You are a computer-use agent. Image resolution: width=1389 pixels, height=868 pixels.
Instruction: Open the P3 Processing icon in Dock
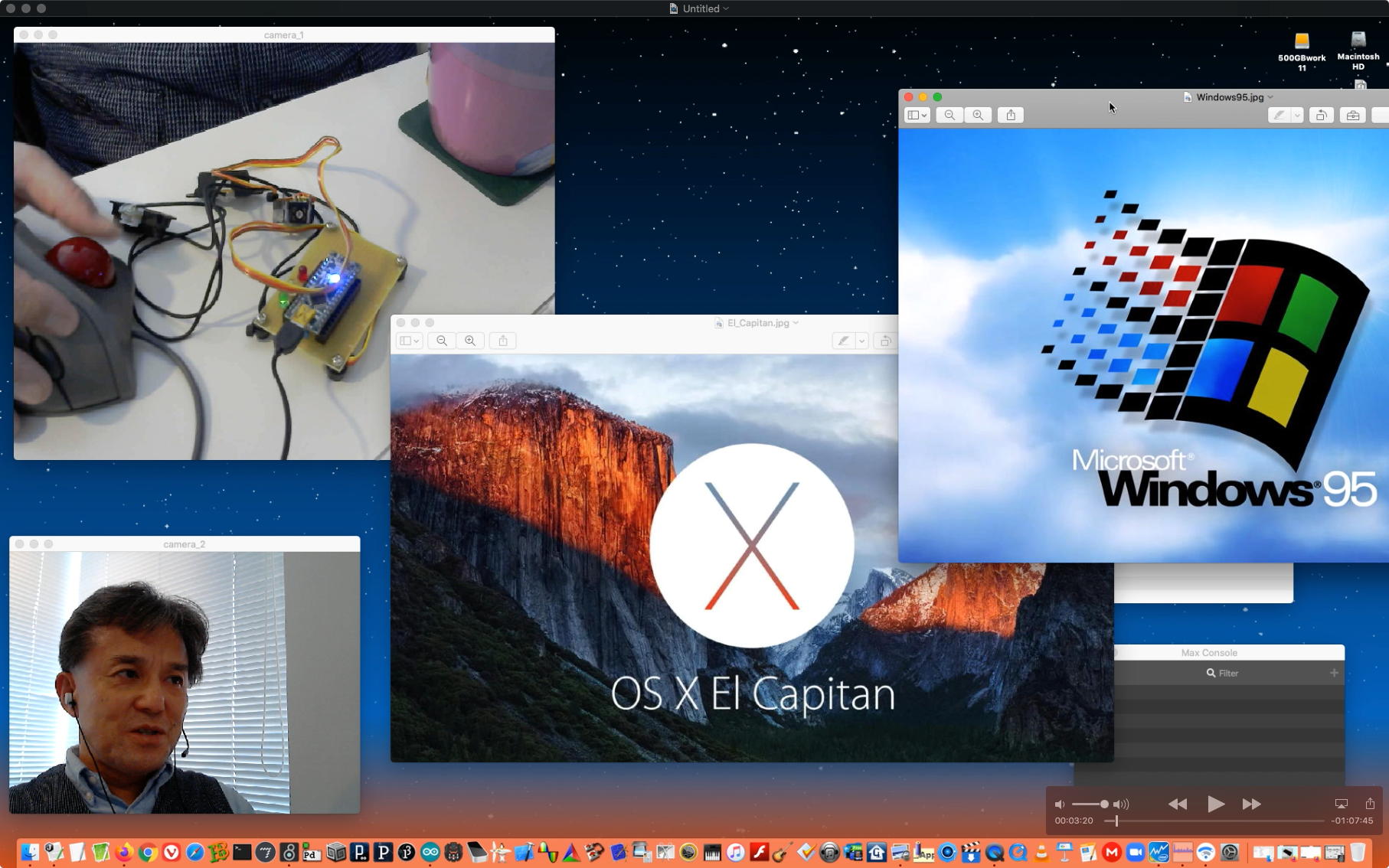tap(407, 852)
